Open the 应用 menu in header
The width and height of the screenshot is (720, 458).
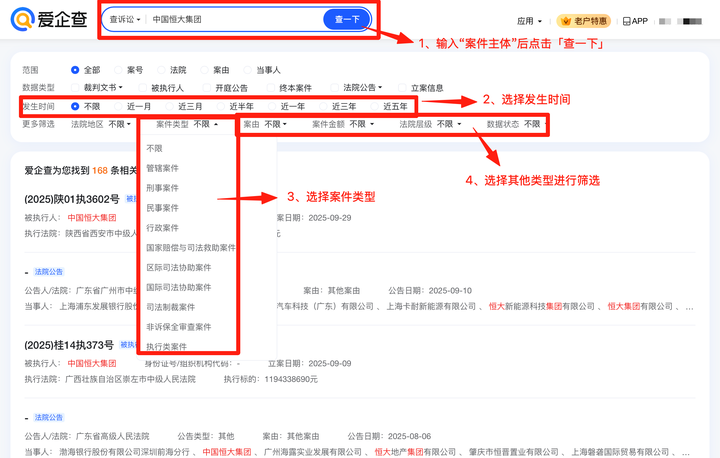[x=530, y=21]
